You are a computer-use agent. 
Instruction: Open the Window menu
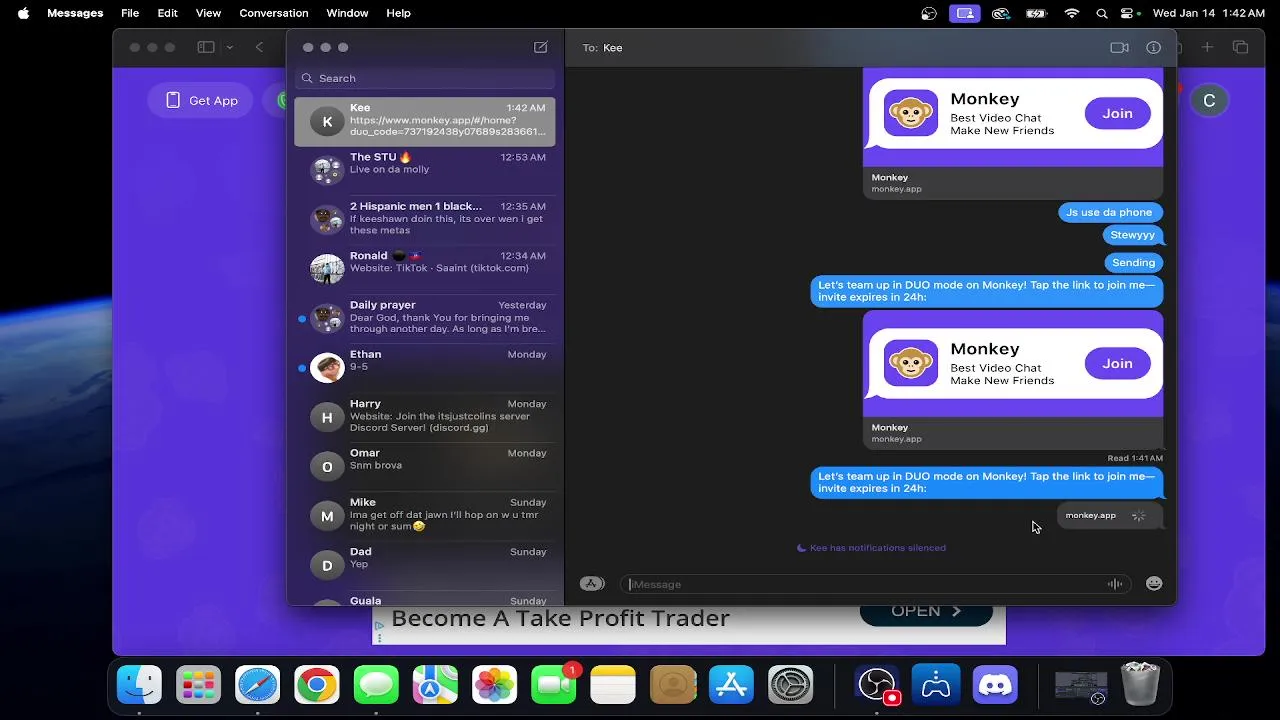pyautogui.click(x=347, y=13)
